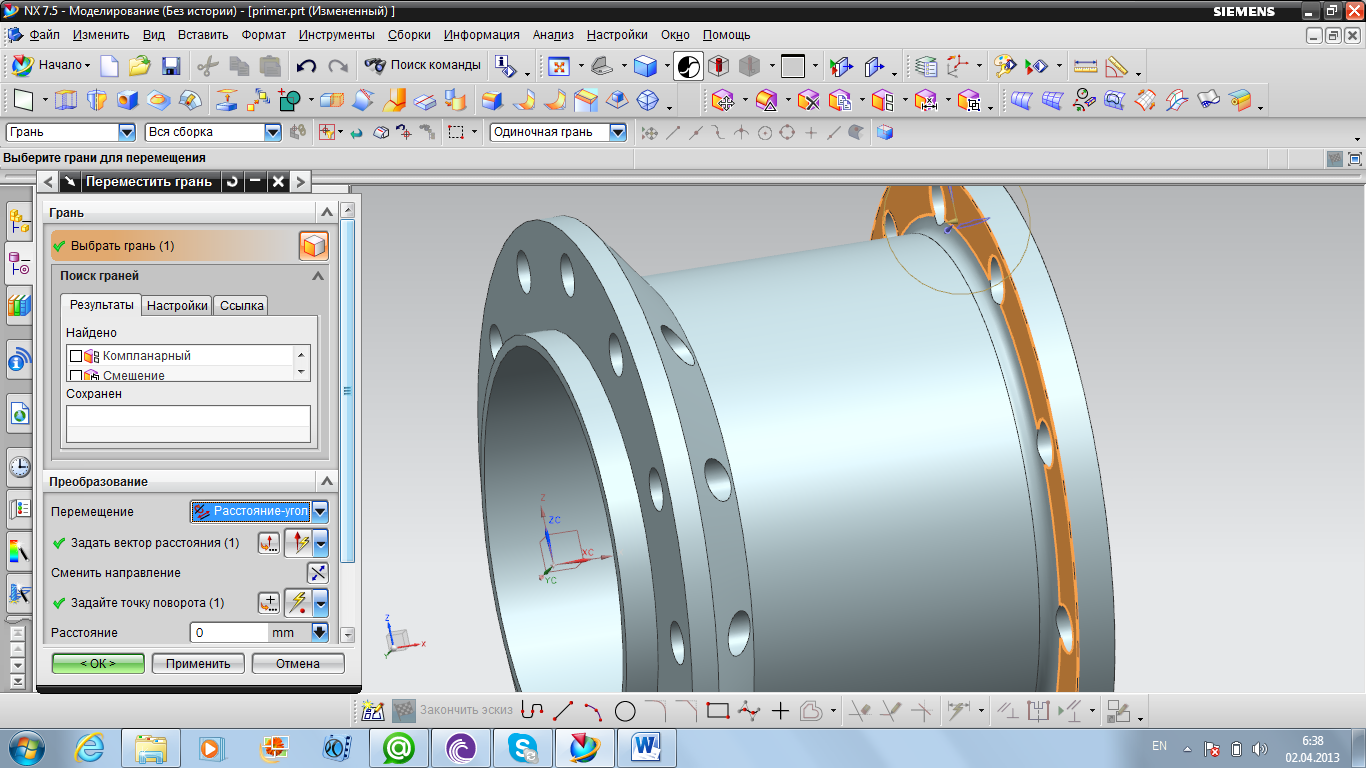This screenshot has height=768, width=1366.
Task: Switch to the 'Ссылка' tab
Action: [241, 306]
